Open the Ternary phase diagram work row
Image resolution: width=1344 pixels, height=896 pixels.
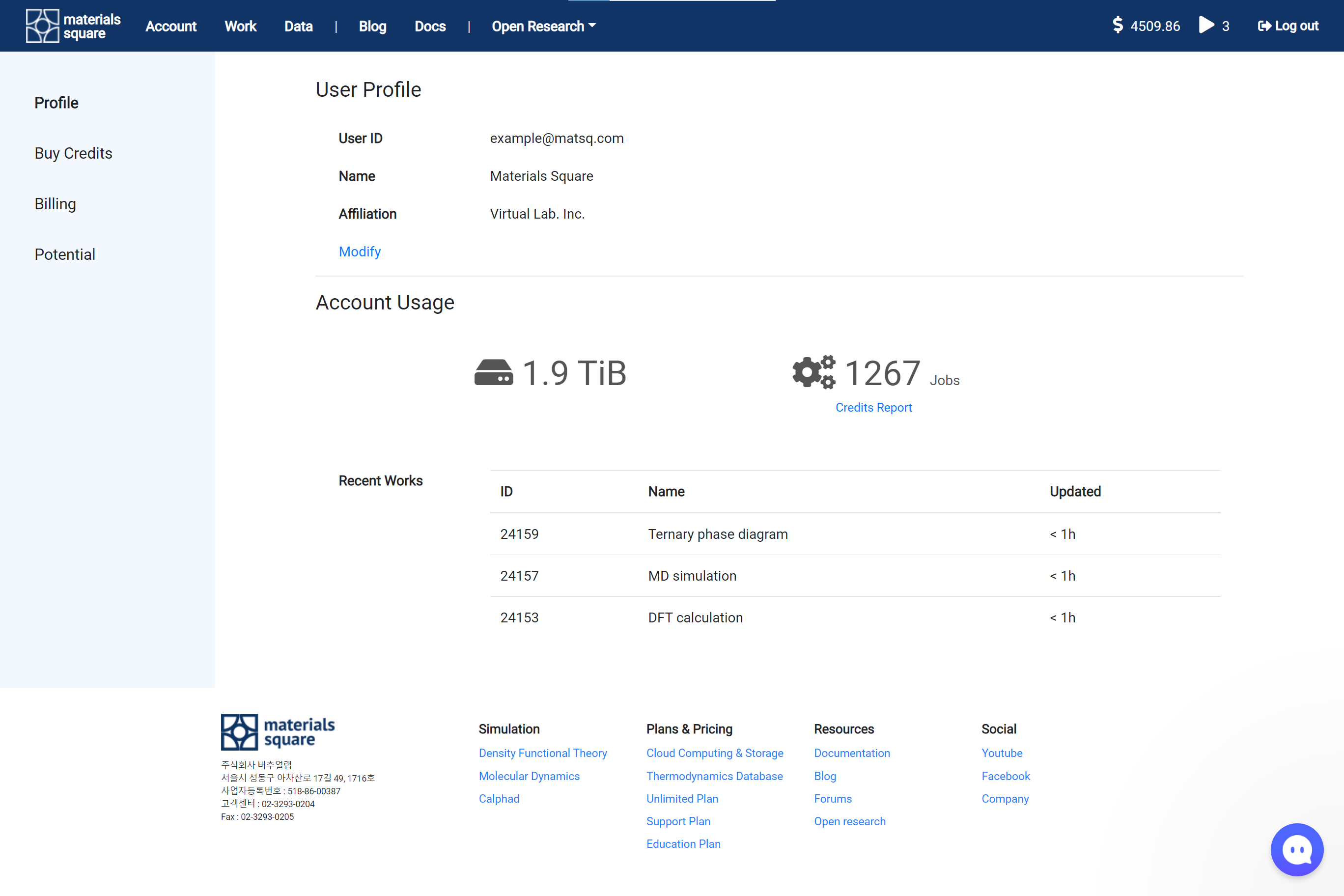pos(717,533)
